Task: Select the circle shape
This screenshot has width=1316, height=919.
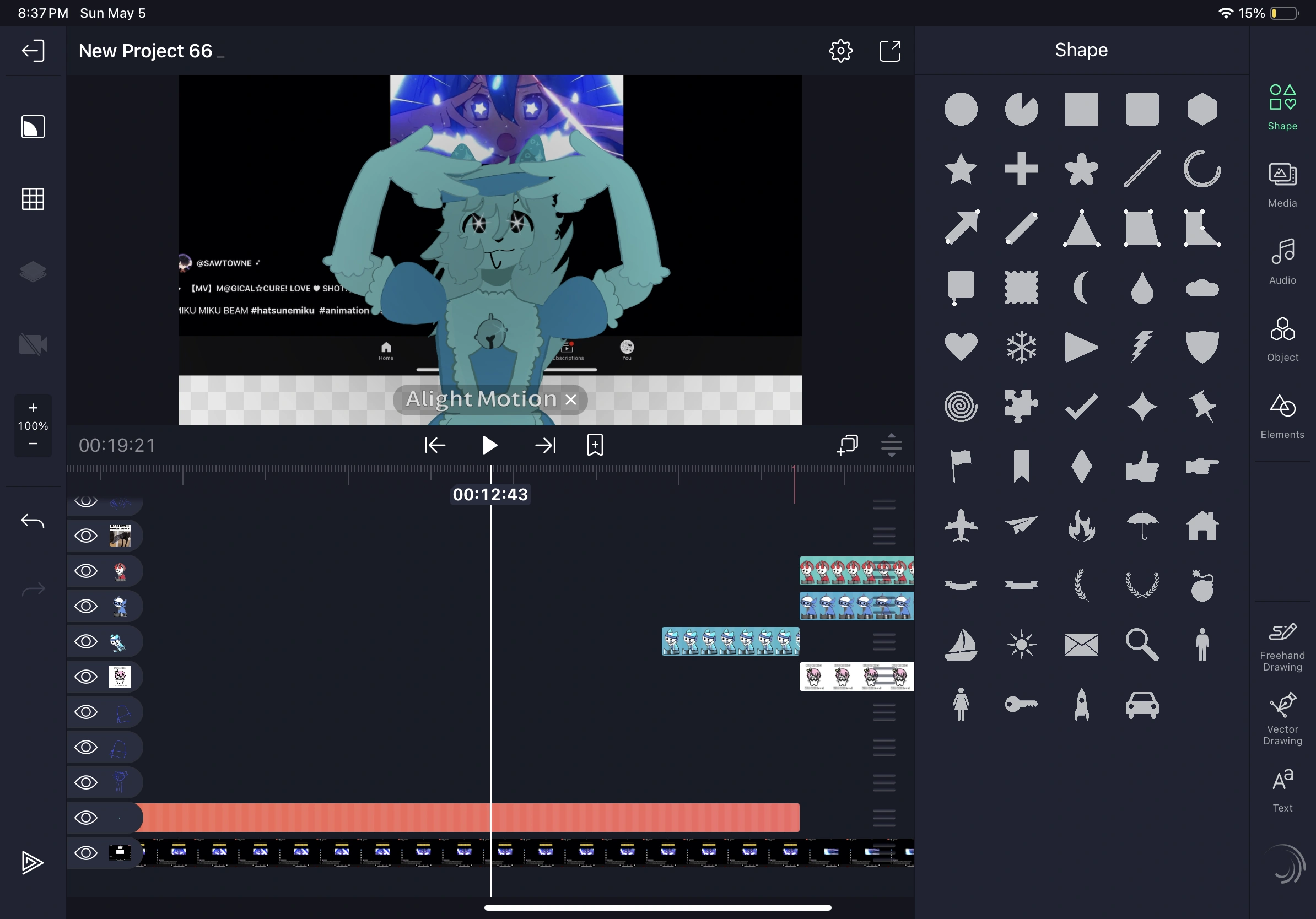Action: tap(961, 109)
